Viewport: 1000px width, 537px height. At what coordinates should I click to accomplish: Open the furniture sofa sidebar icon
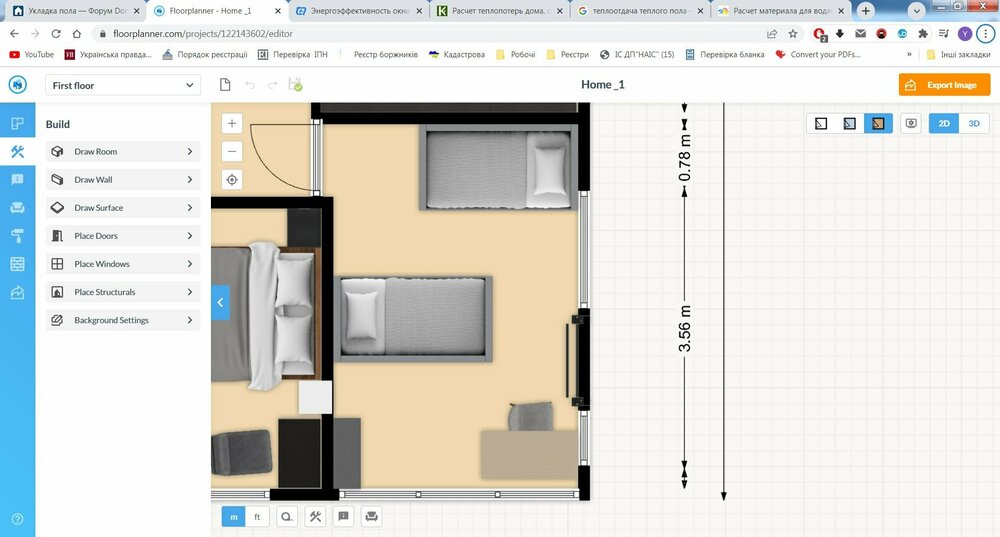pos(17,208)
